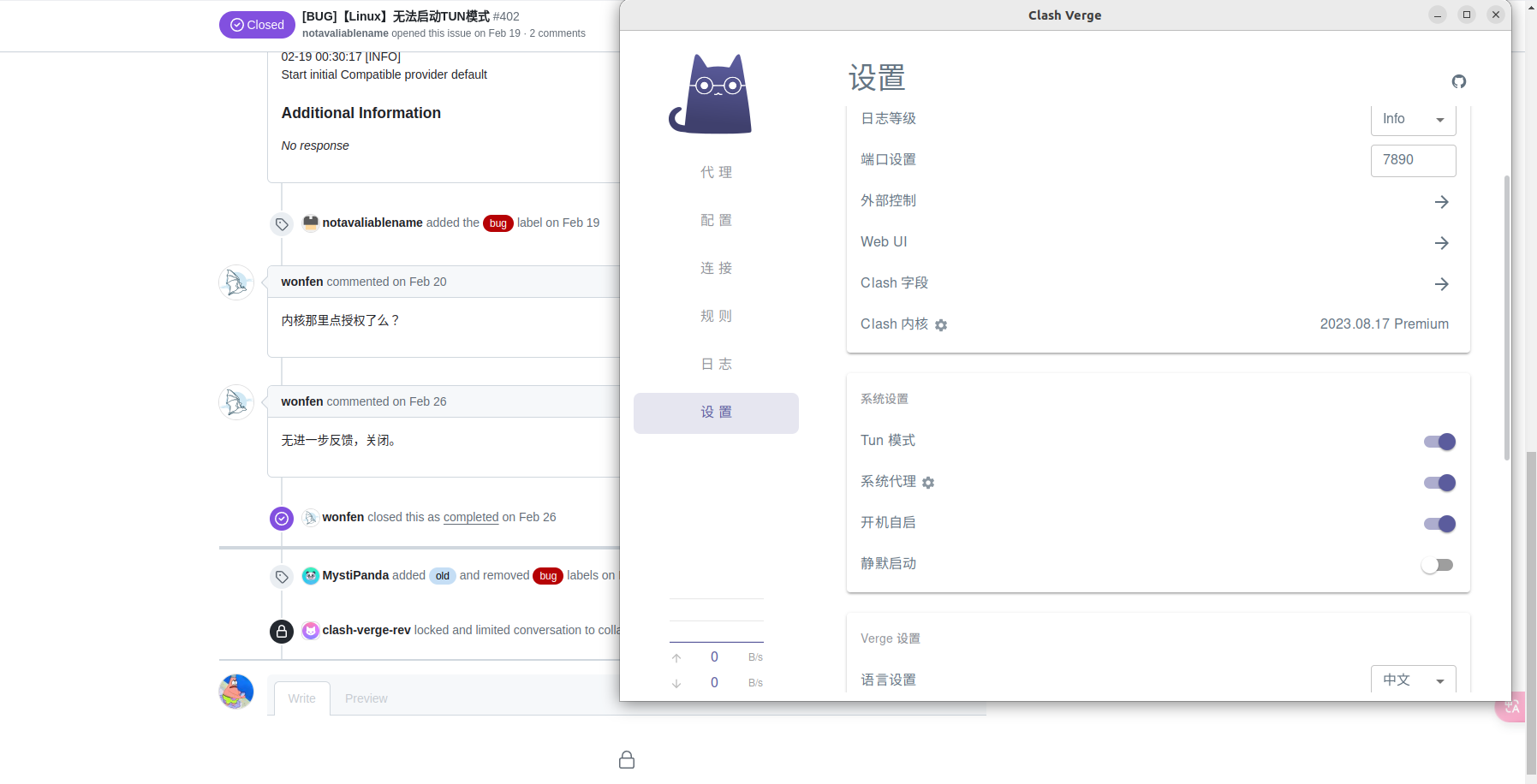Image resolution: width=1537 pixels, height=784 pixels.
Task: Click the pink translate icon at right edge
Action: (x=1510, y=707)
